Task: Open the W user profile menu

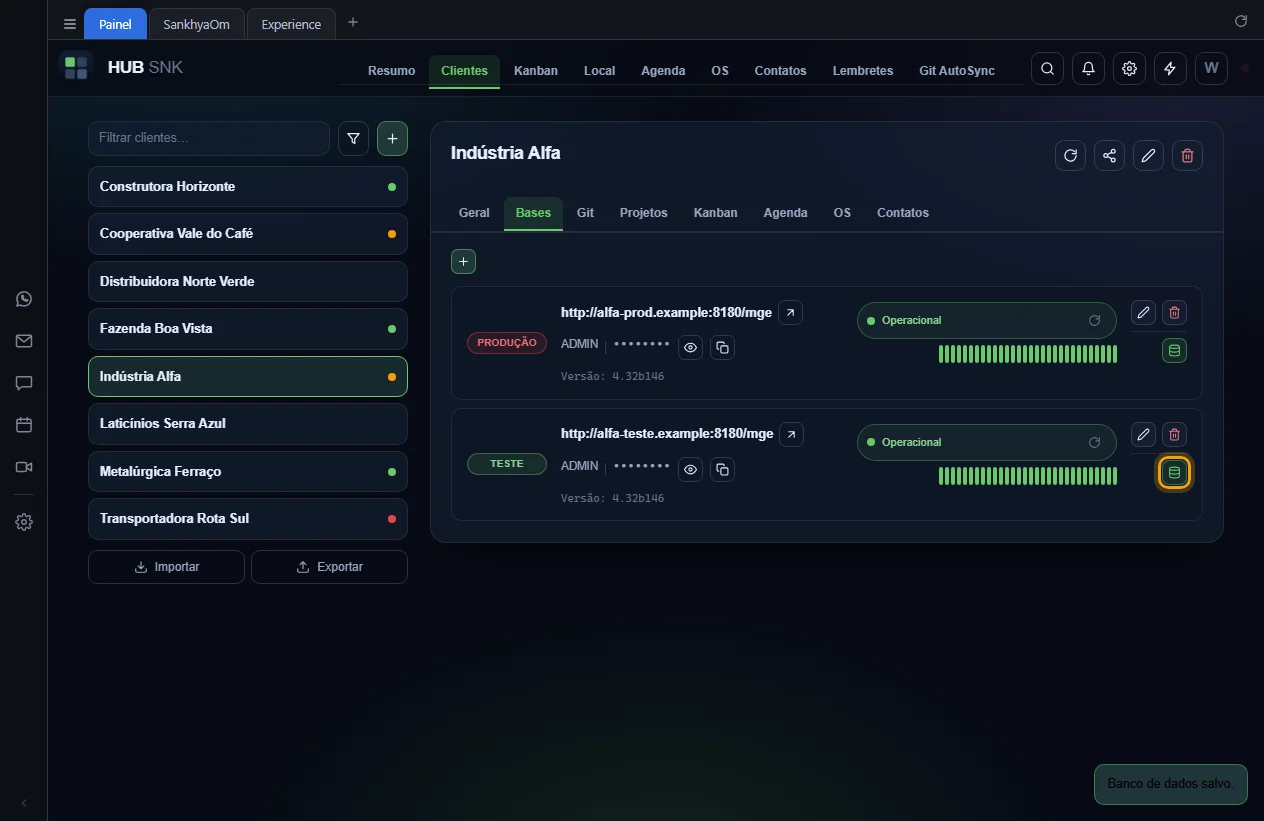Action: [x=1211, y=69]
